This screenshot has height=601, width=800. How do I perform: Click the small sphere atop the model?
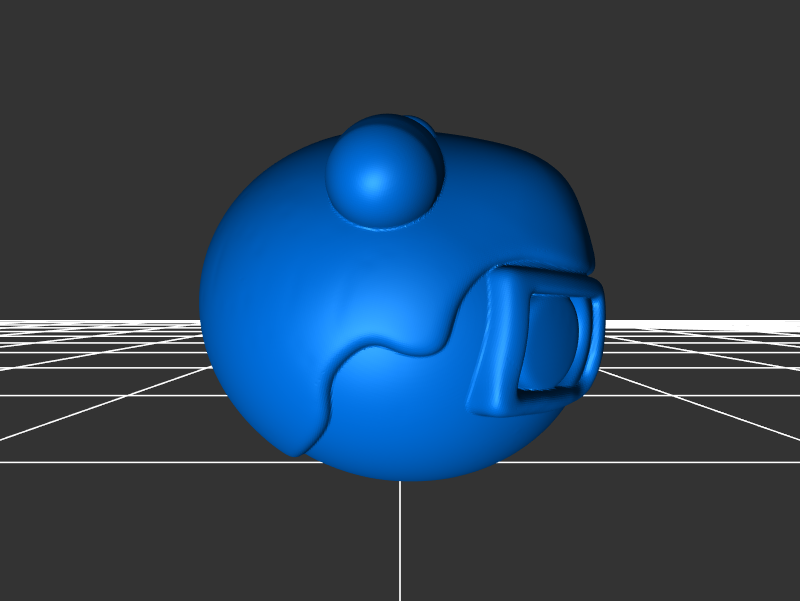point(383,168)
